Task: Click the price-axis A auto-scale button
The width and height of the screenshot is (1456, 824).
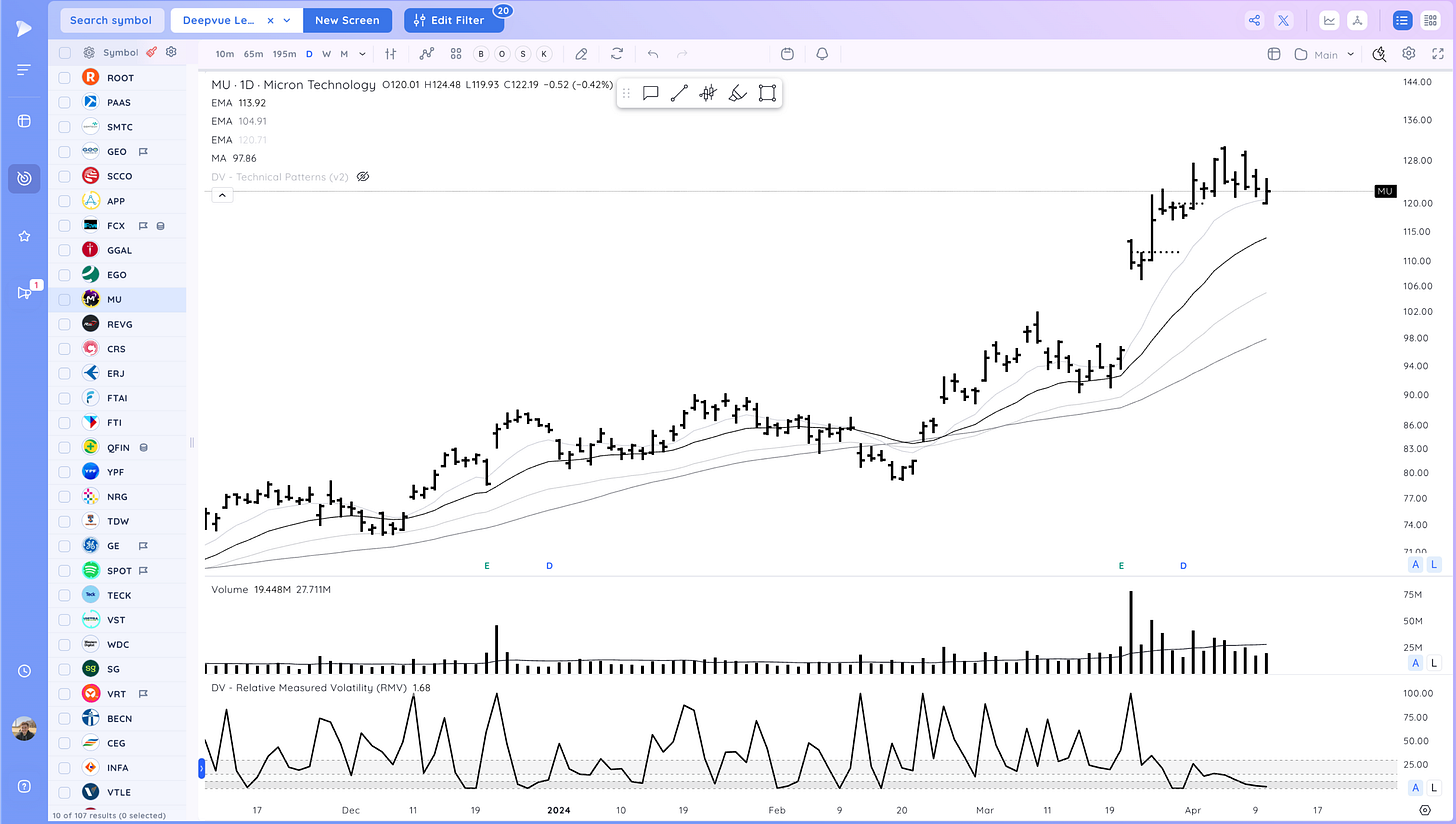Action: coord(1415,564)
